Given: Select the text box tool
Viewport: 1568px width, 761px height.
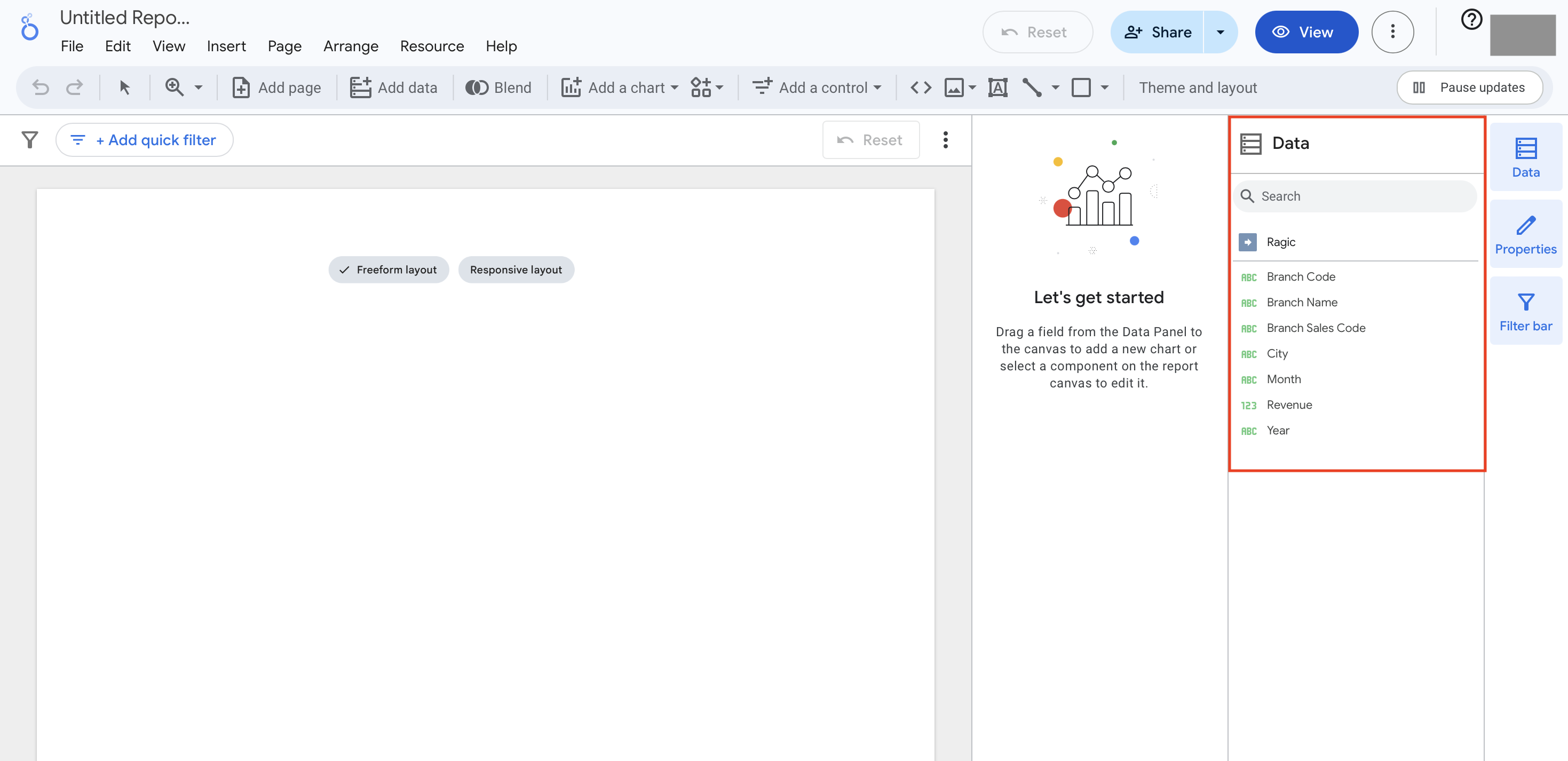Looking at the screenshot, I should (997, 88).
